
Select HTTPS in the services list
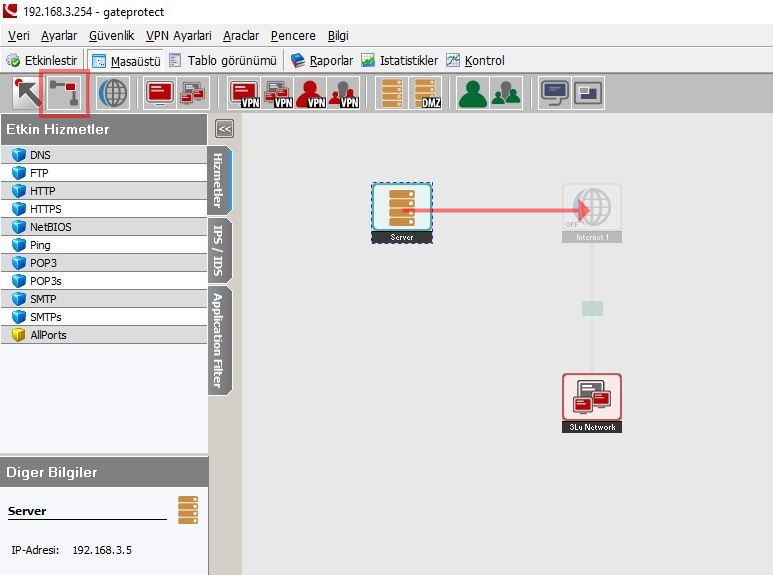(x=46, y=209)
